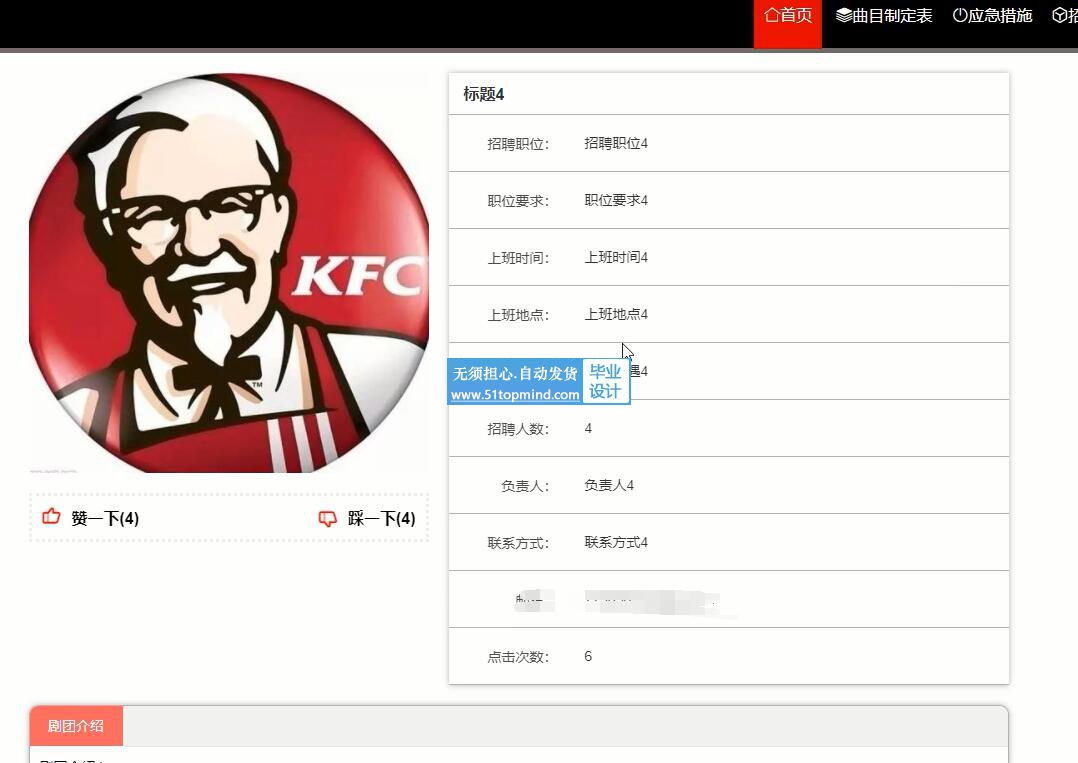Click the 职位要求: label
Image resolution: width=1078 pixels, height=763 pixels.
click(518, 201)
